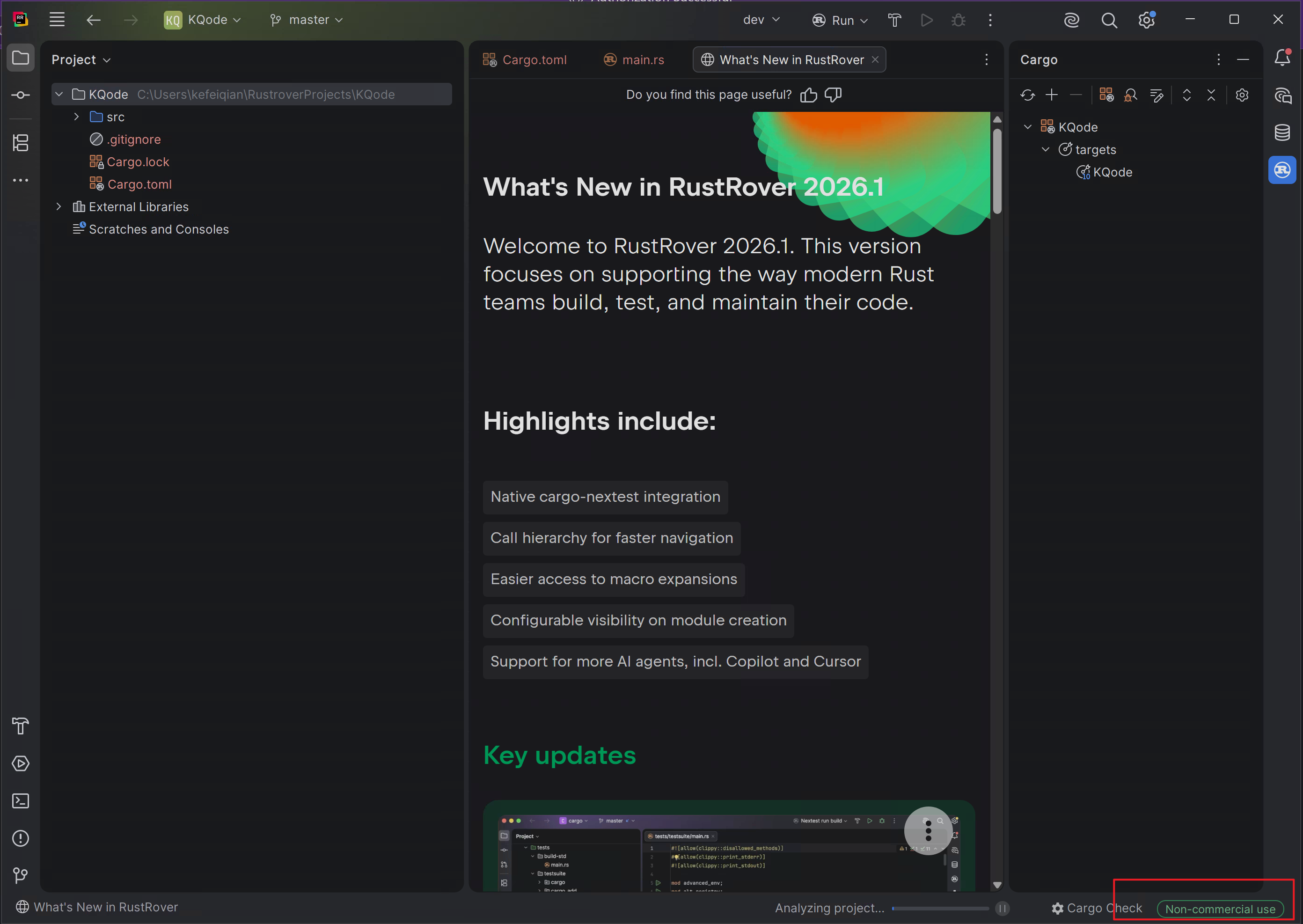This screenshot has width=1303, height=924.
Task: Click Cargo Check status widget
Action: tap(1097, 909)
